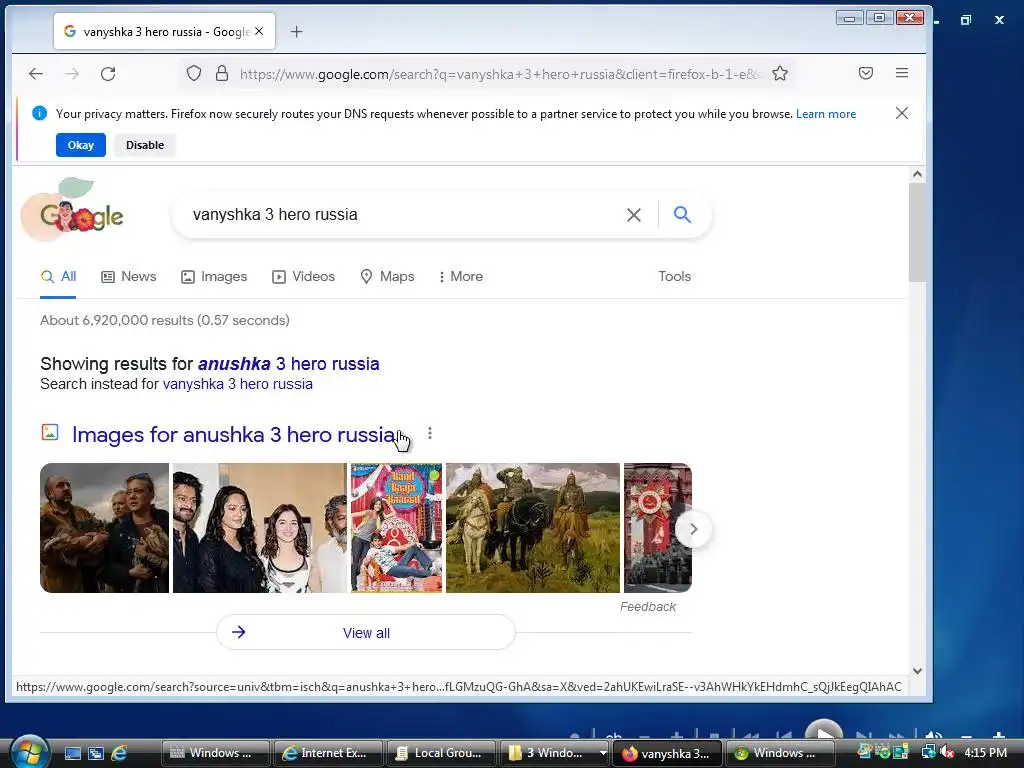Switch to the Images tab
Screen dimensions: 1024x768
[214, 276]
